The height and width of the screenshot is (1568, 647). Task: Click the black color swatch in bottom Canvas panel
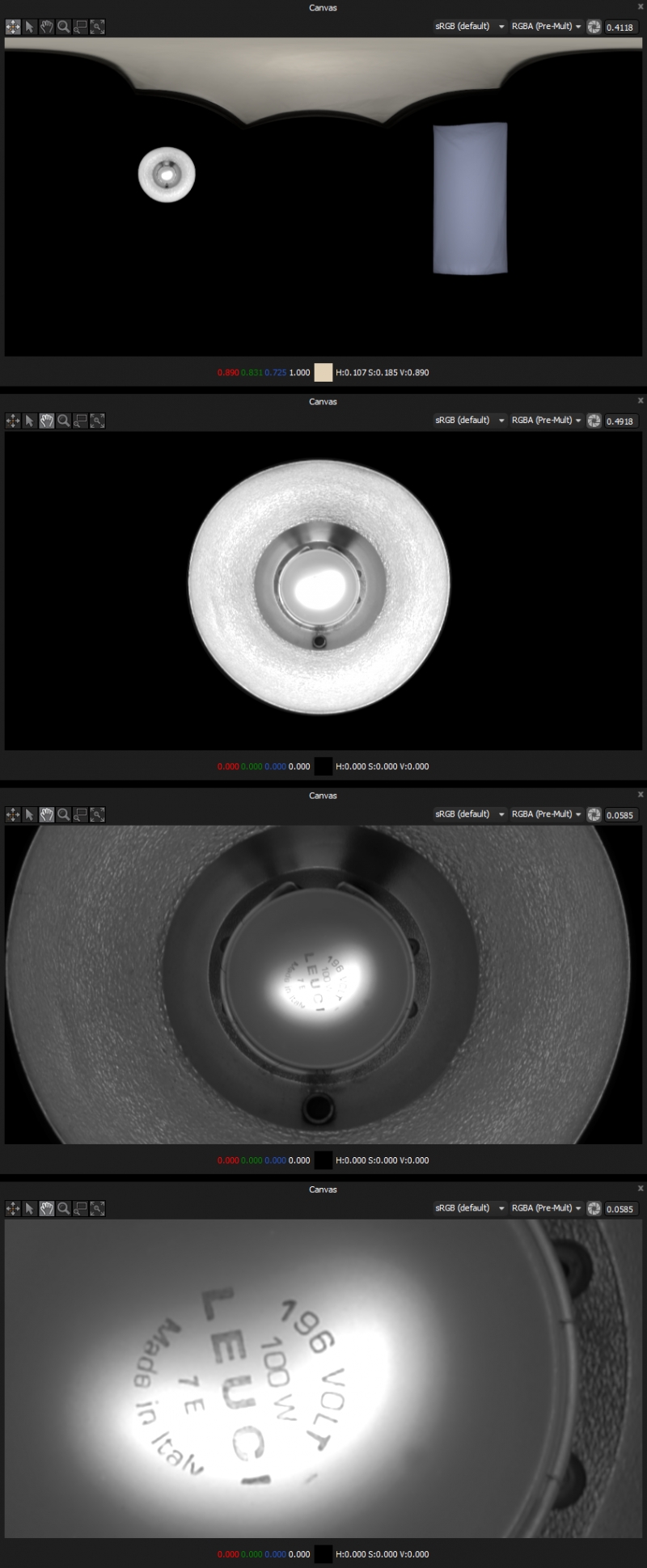323,1553
